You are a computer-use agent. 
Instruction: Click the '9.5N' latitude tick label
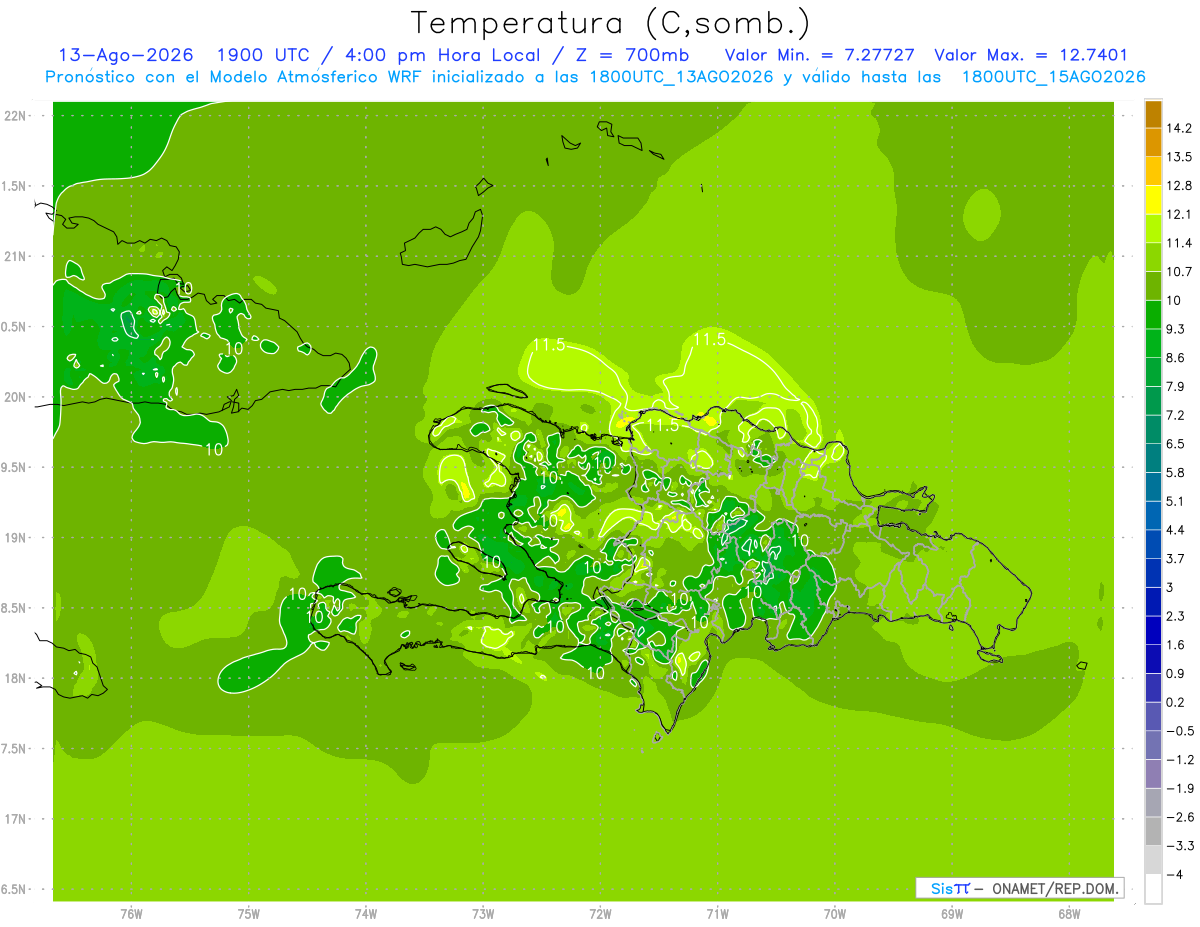(15, 468)
